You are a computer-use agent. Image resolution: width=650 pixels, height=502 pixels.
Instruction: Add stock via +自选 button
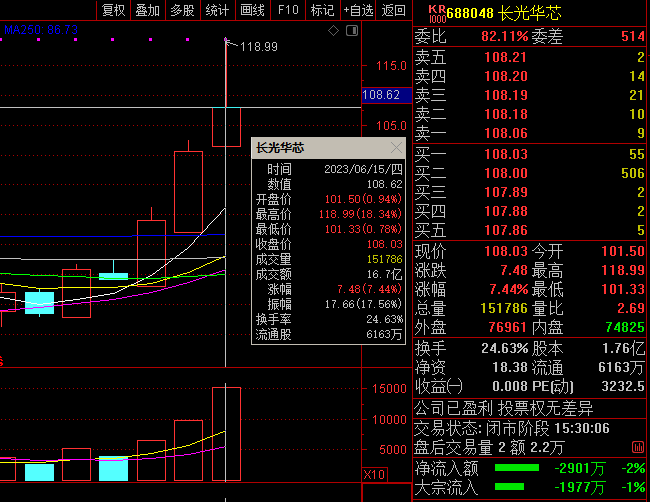pos(358,10)
